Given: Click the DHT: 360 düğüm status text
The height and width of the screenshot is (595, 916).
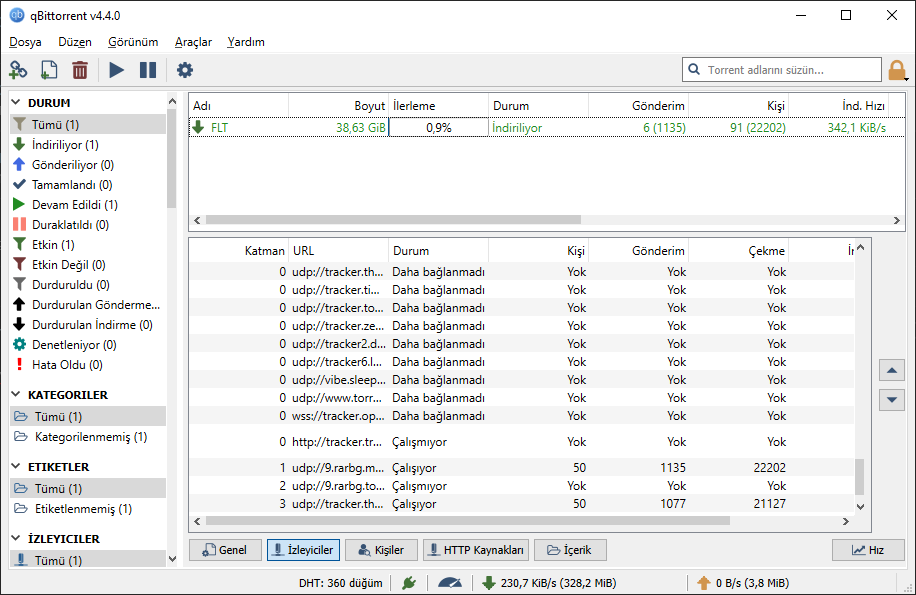Looking at the screenshot, I should 341,583.
